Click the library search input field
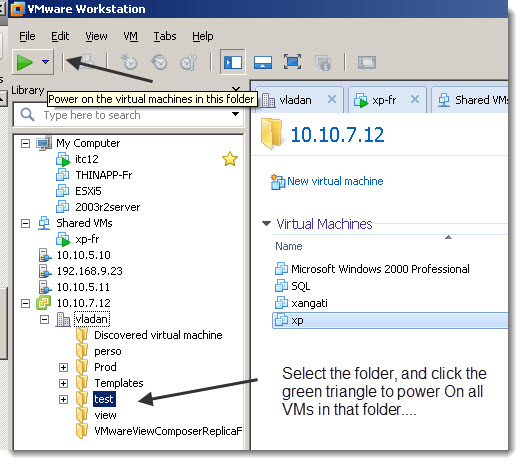The width and height of the screenshot is (523, 465). (128, 115)
